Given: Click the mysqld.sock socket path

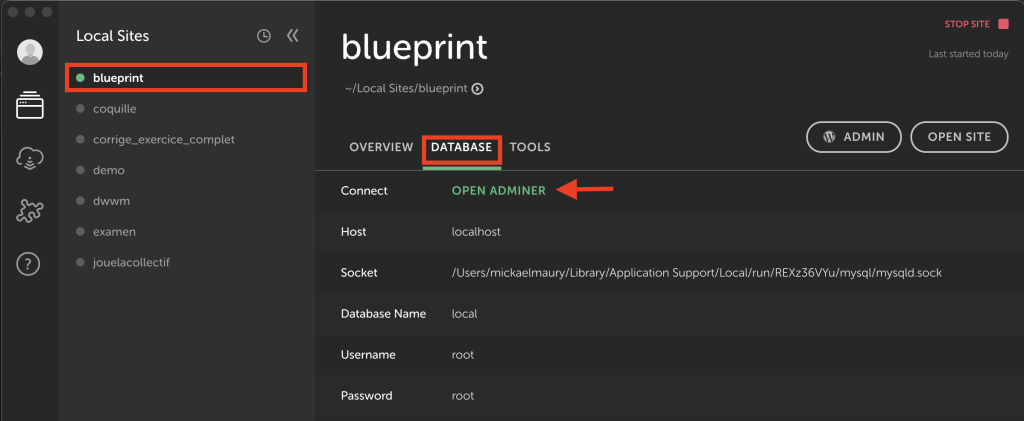Looking at the screenshot, I should (x=697, y=273).
